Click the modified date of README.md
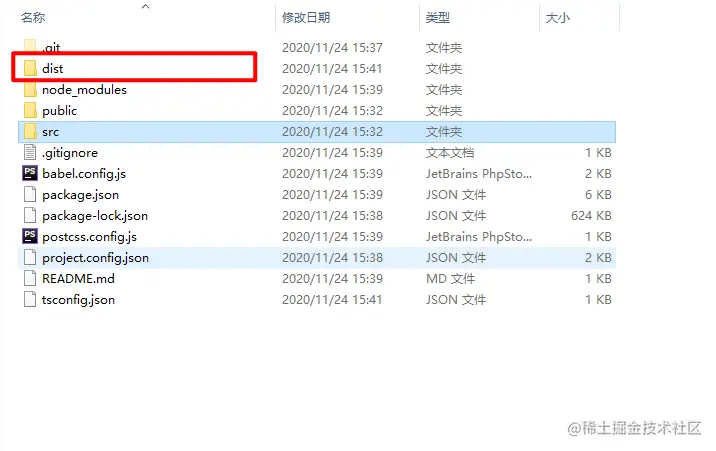Screen dimensions: 716x451 332,278
